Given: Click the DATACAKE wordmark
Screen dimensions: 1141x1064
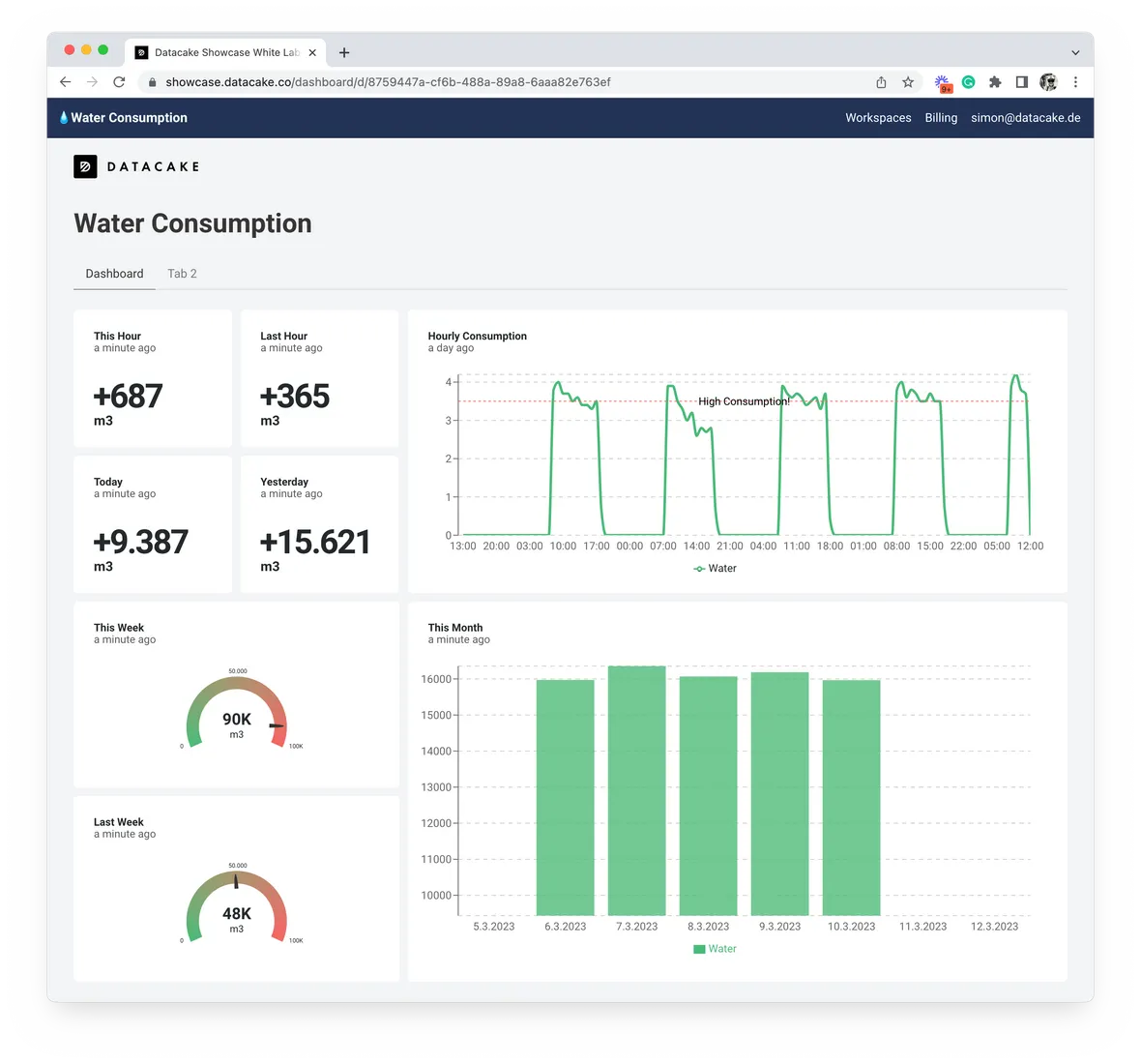Looking at the screenshot, I should (153, 166).
